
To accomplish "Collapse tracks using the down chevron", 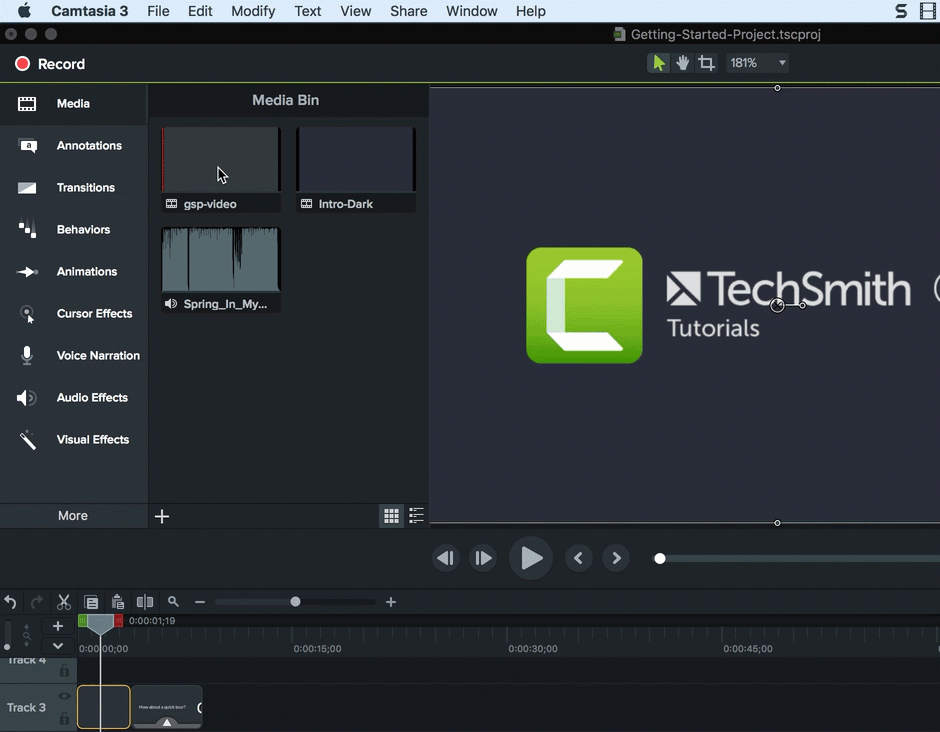I will tap(57, 646).
